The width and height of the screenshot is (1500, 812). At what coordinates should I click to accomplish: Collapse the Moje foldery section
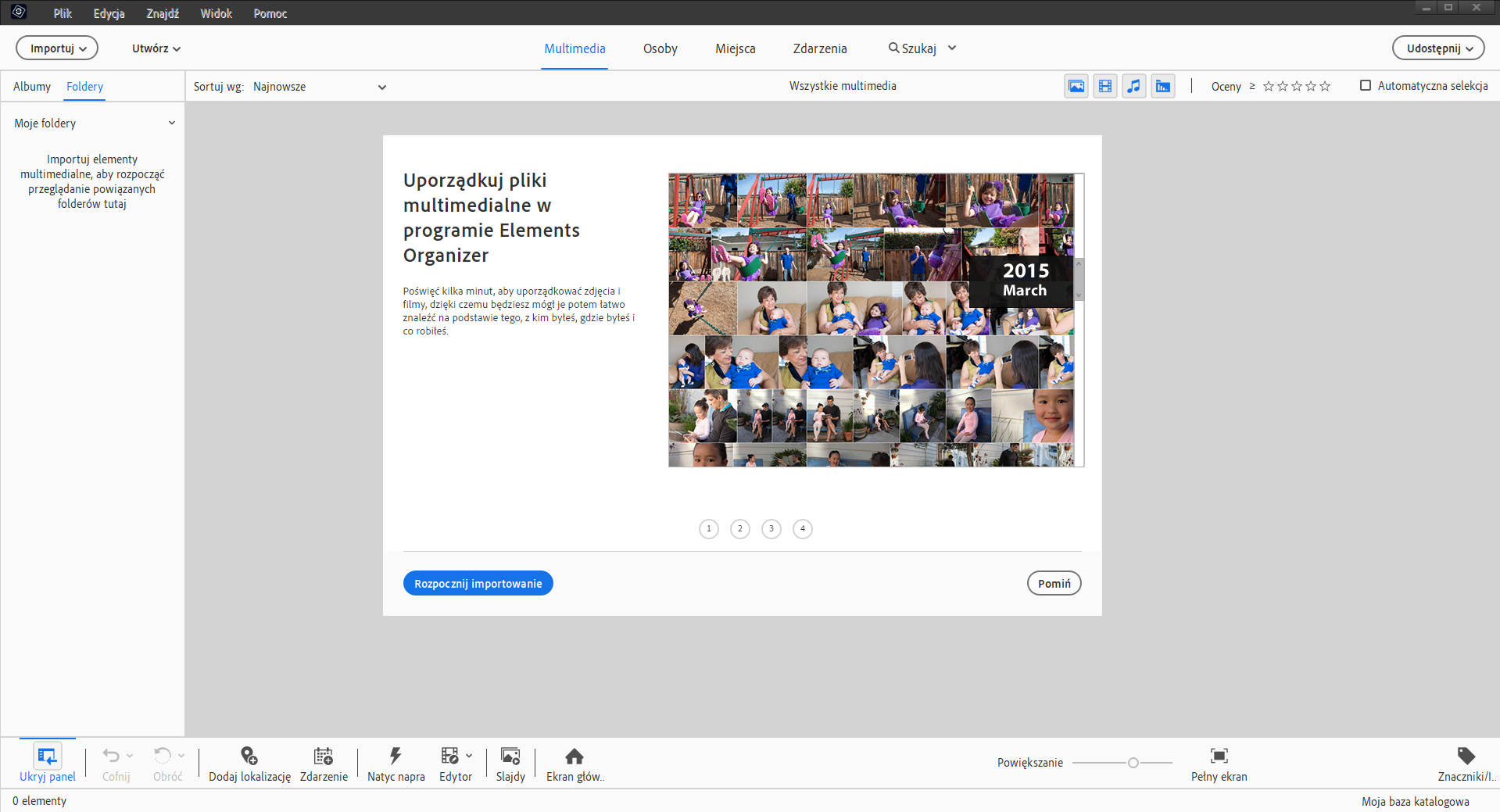pyautogui.click(x=172, y=123)
